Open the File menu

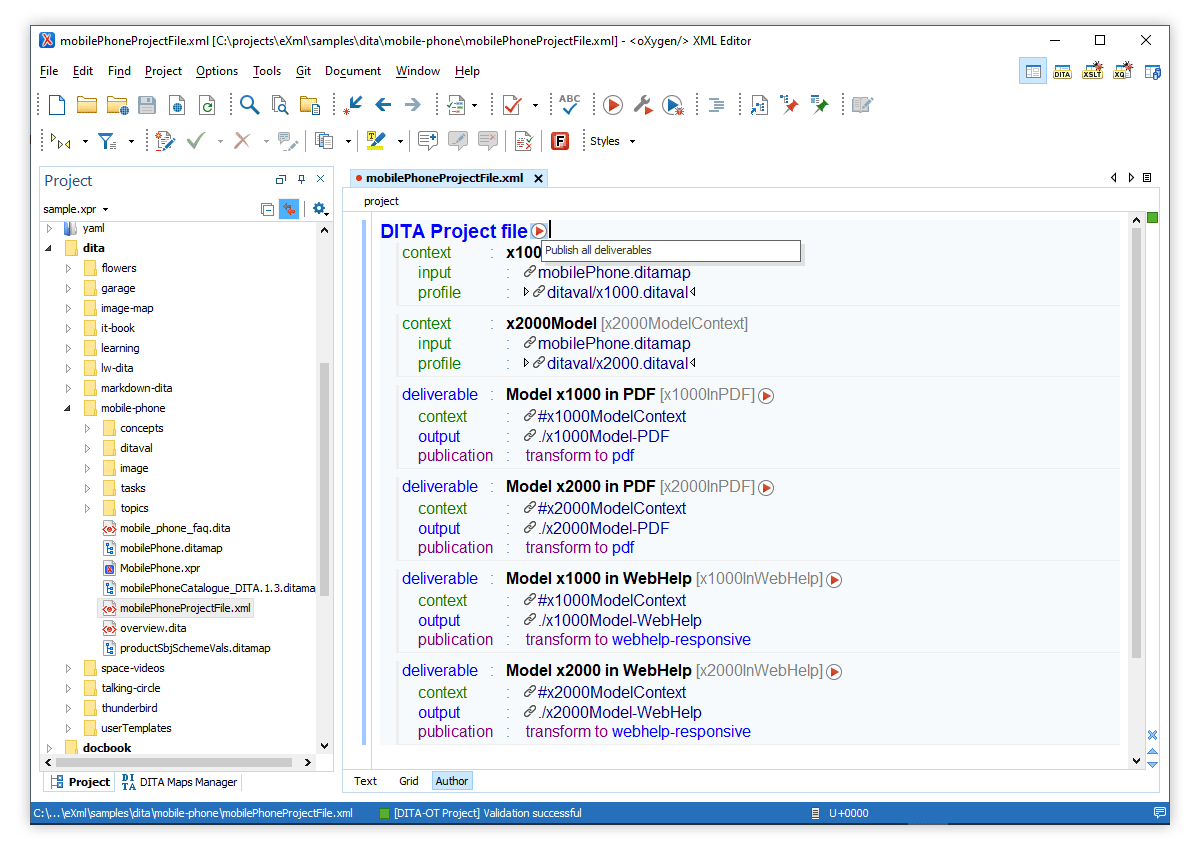tap(49, 71)
